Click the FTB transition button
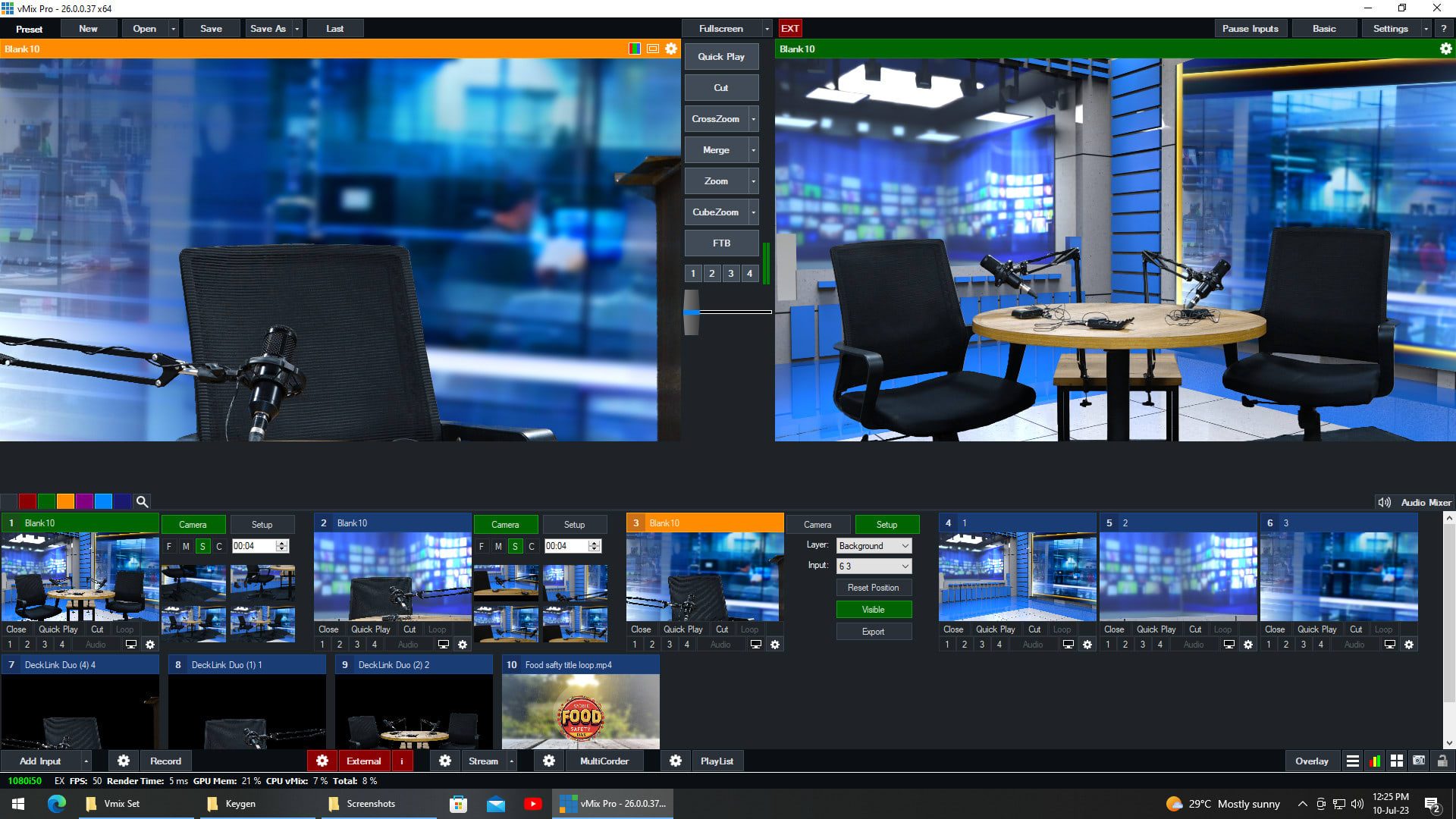Image resolution: width=1456 pixels, height=819 pixels. (721, 243)
